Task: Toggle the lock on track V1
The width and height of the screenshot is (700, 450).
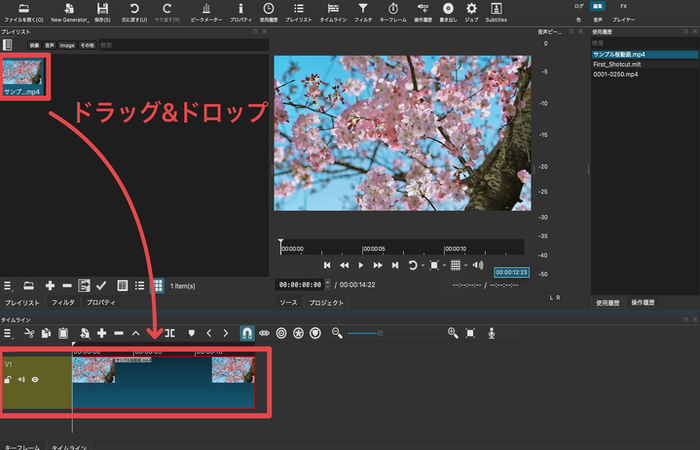Action: click(x=8, y=380)
